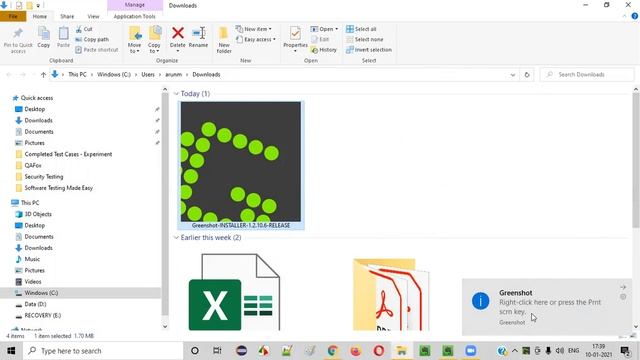Open the QAFox folder
Viewport: 640px width, 360px height.
coord(33,165)
